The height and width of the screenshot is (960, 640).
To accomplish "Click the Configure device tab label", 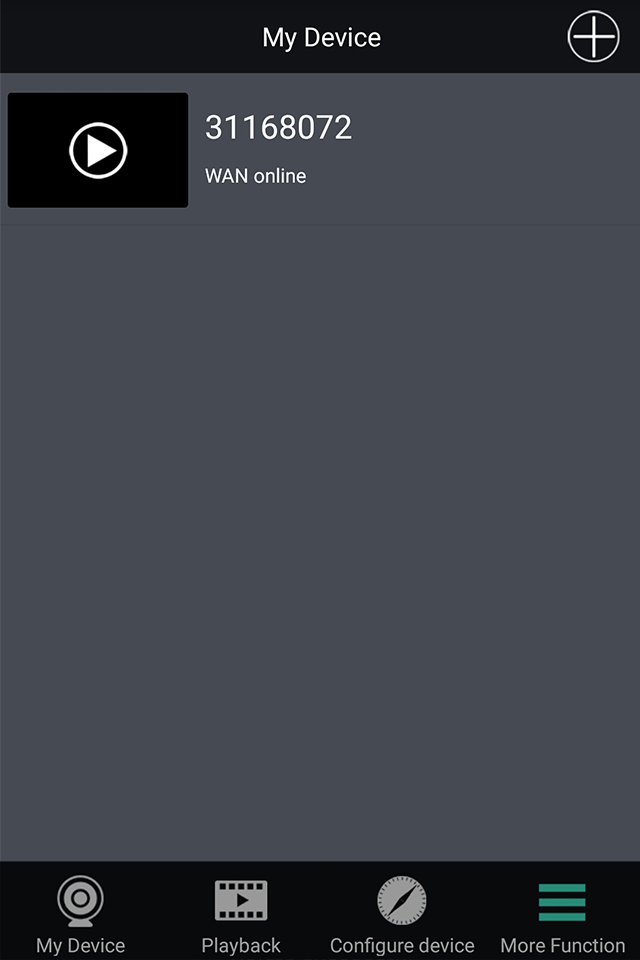I will (x=402, y=945).
